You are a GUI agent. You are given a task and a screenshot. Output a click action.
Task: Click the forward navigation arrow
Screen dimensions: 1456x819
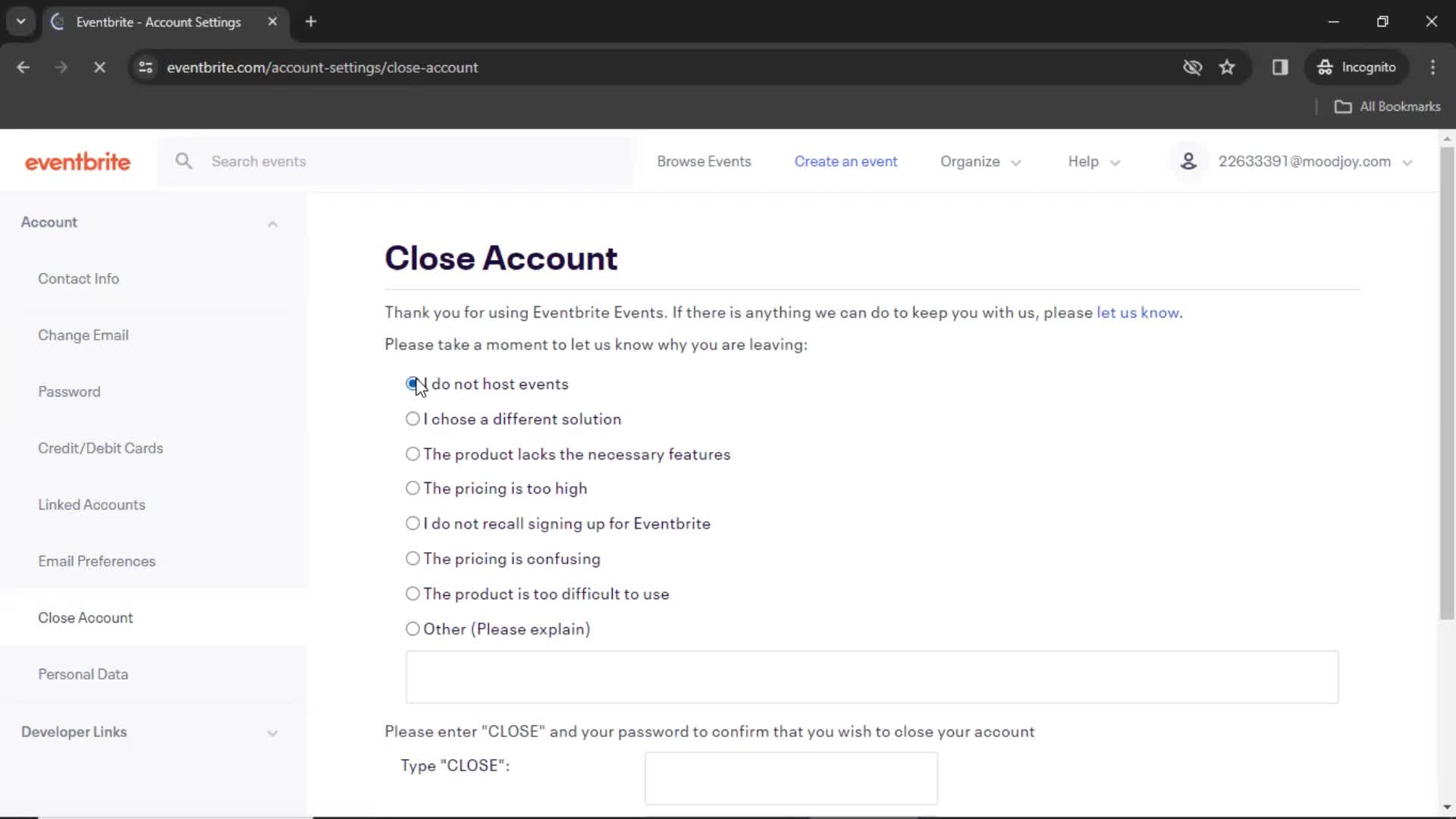pos(61,67)
